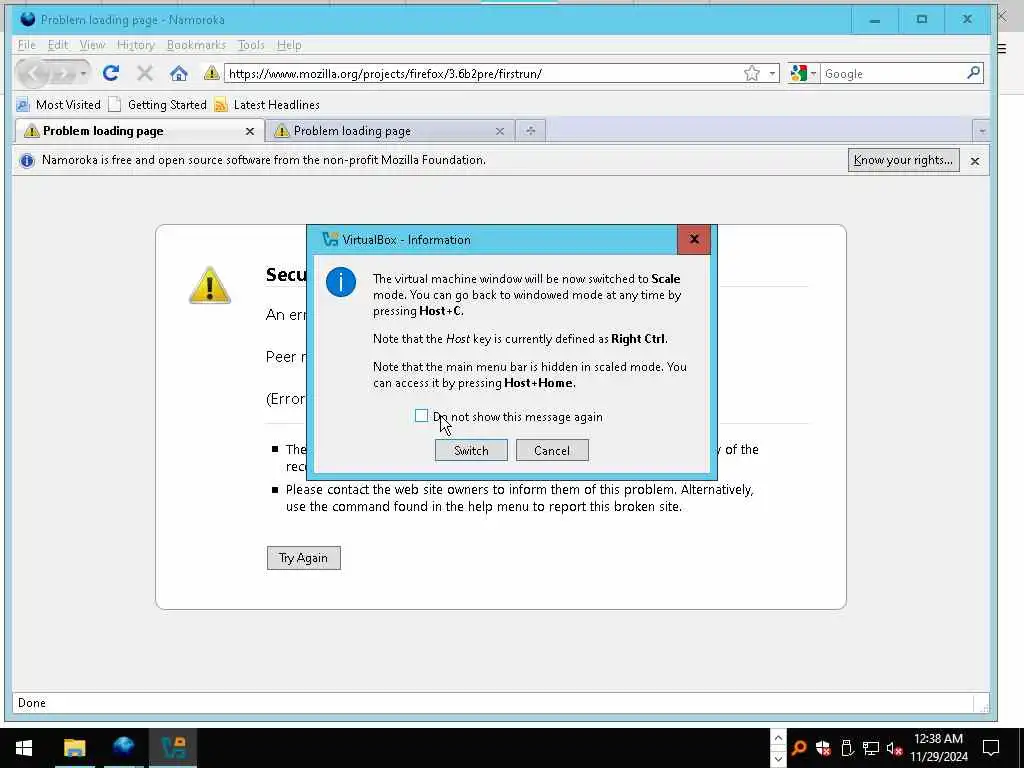The width and height of the screenshot is (1024, 768).
Task: Click the back arrow navigation button
Action: [x=33, y=73]
